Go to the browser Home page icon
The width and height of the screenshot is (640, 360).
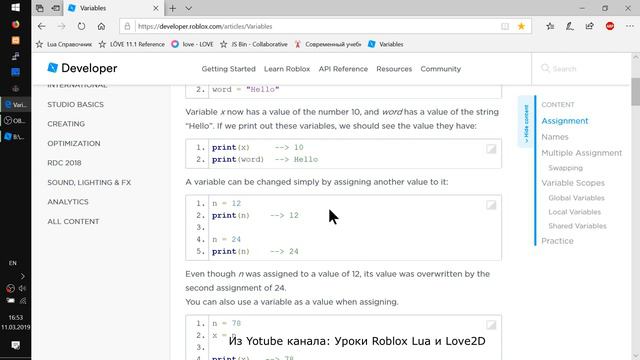click(101, 26)
